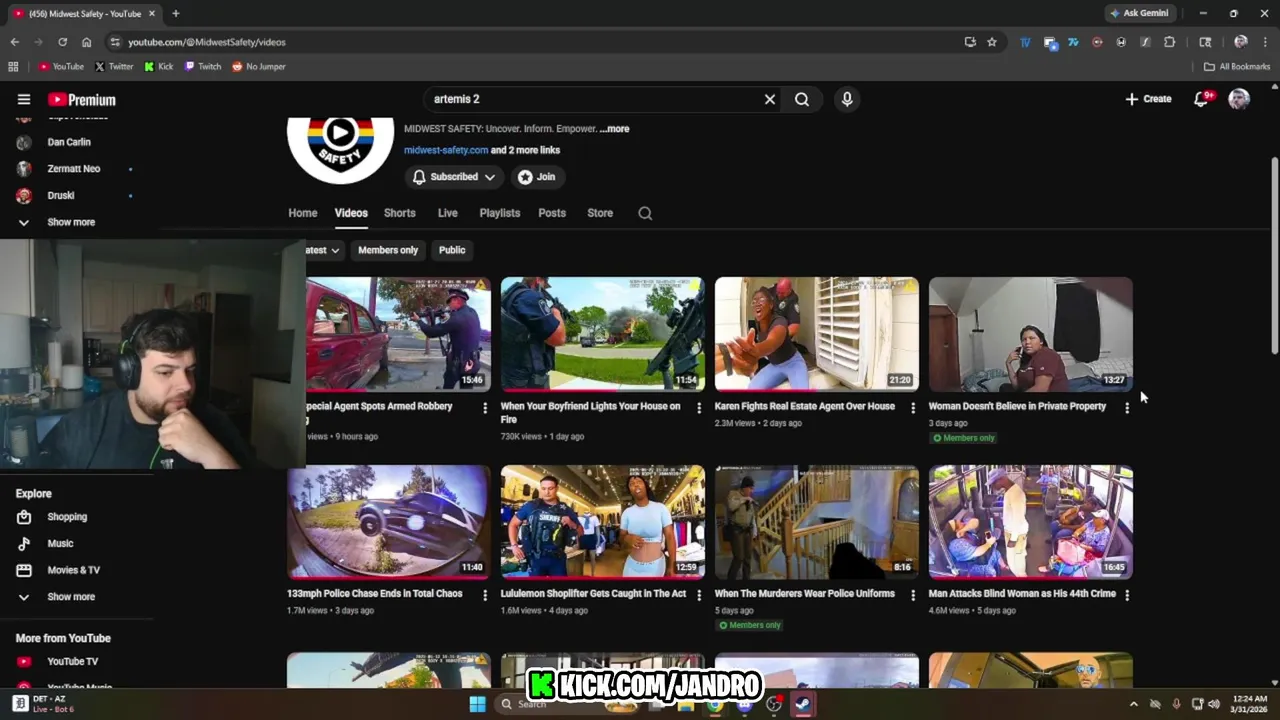Open Twitch bookmark in bookmarks bar
The image size is (1280, 720).
click(x=203, y=67)
